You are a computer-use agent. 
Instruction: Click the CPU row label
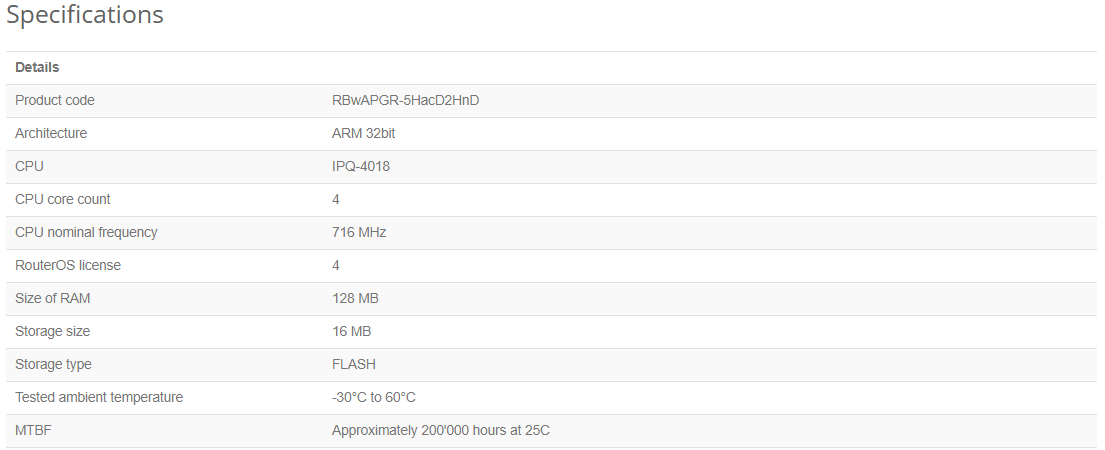coord(29,166)
